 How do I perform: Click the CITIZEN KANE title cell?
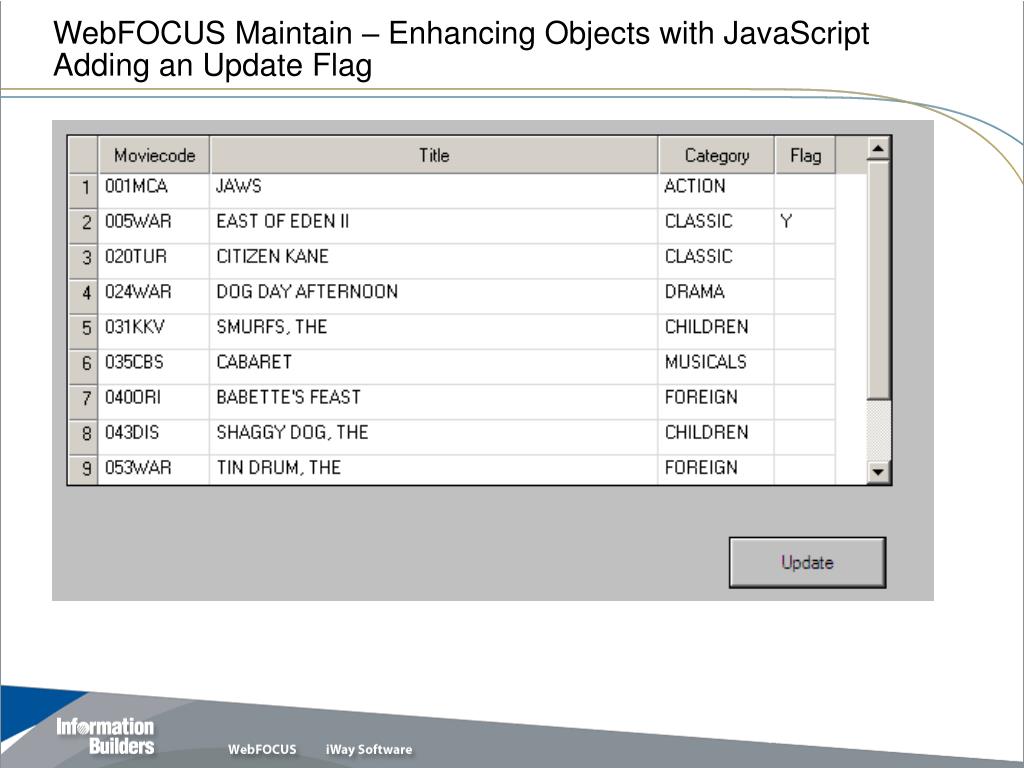pos(434,262)
